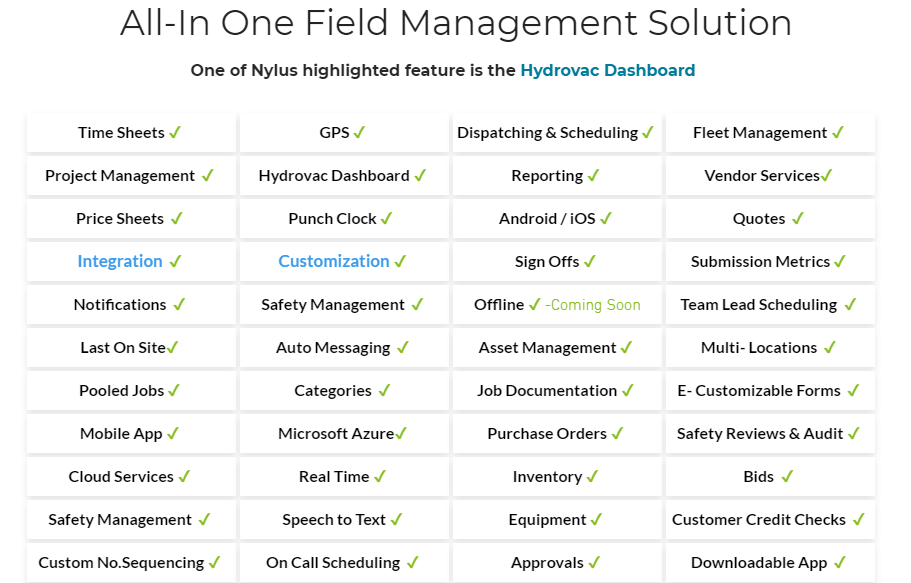
Task: Click the checkmark beside Time Sheets
Action: pos(175,132)
